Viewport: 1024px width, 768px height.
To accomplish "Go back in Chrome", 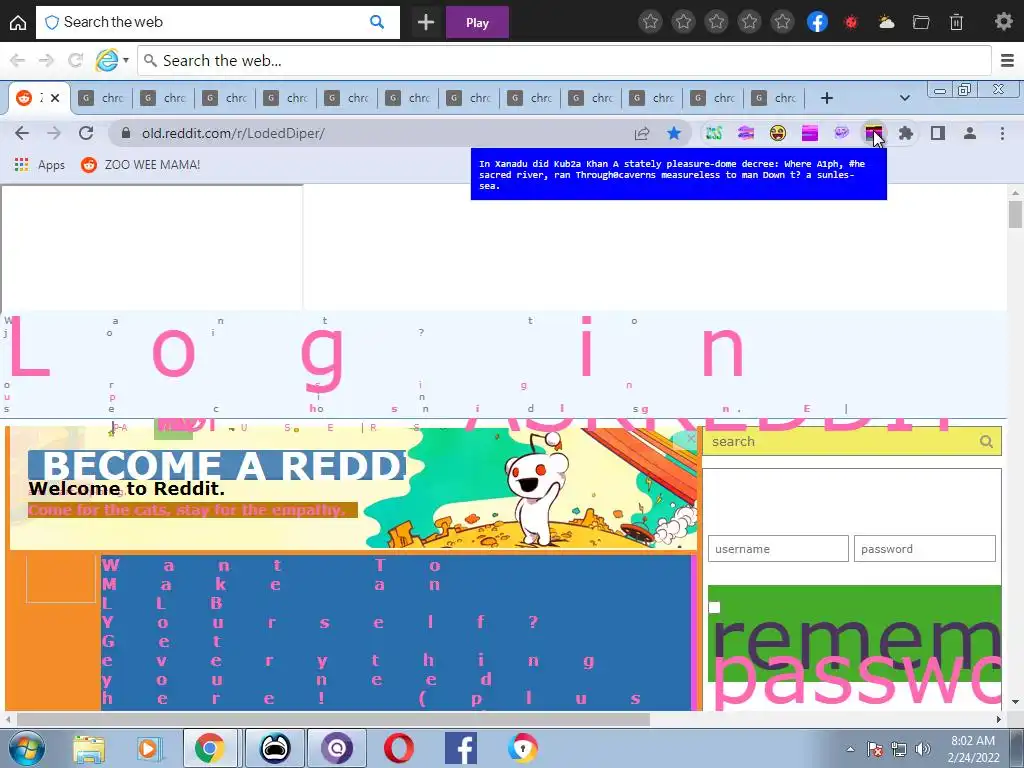I will click(x=22, y=133).
